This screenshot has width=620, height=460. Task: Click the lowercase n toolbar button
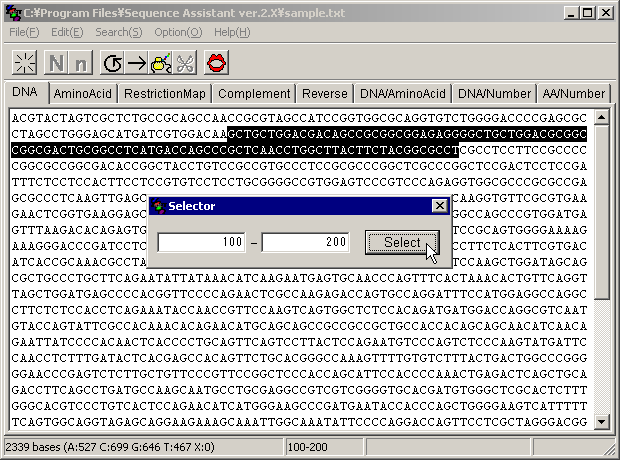81,62
